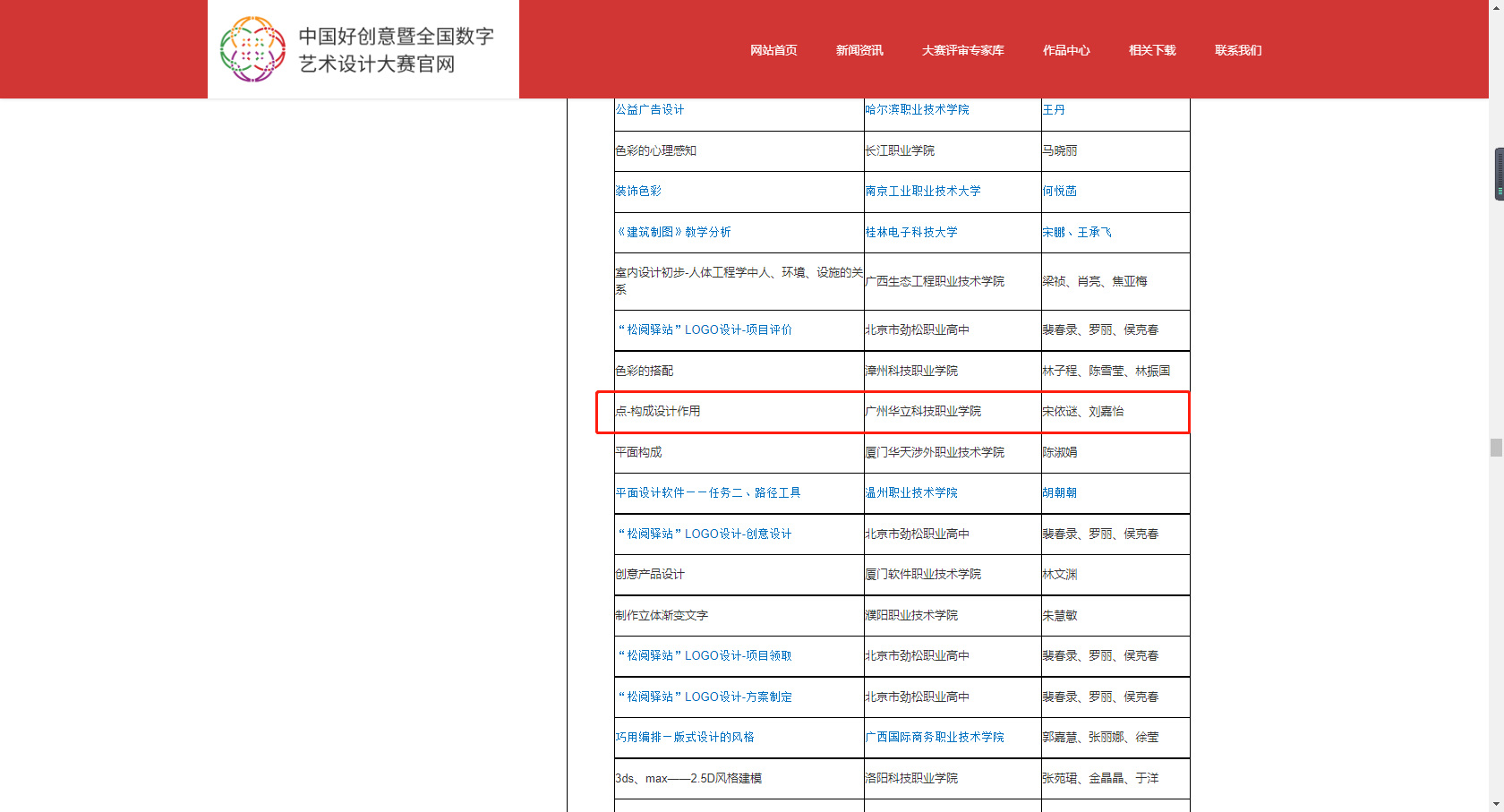Open the 联系我们 navigation item
The width and height of the screenshot is (1504, 812).
(1237, 50)
